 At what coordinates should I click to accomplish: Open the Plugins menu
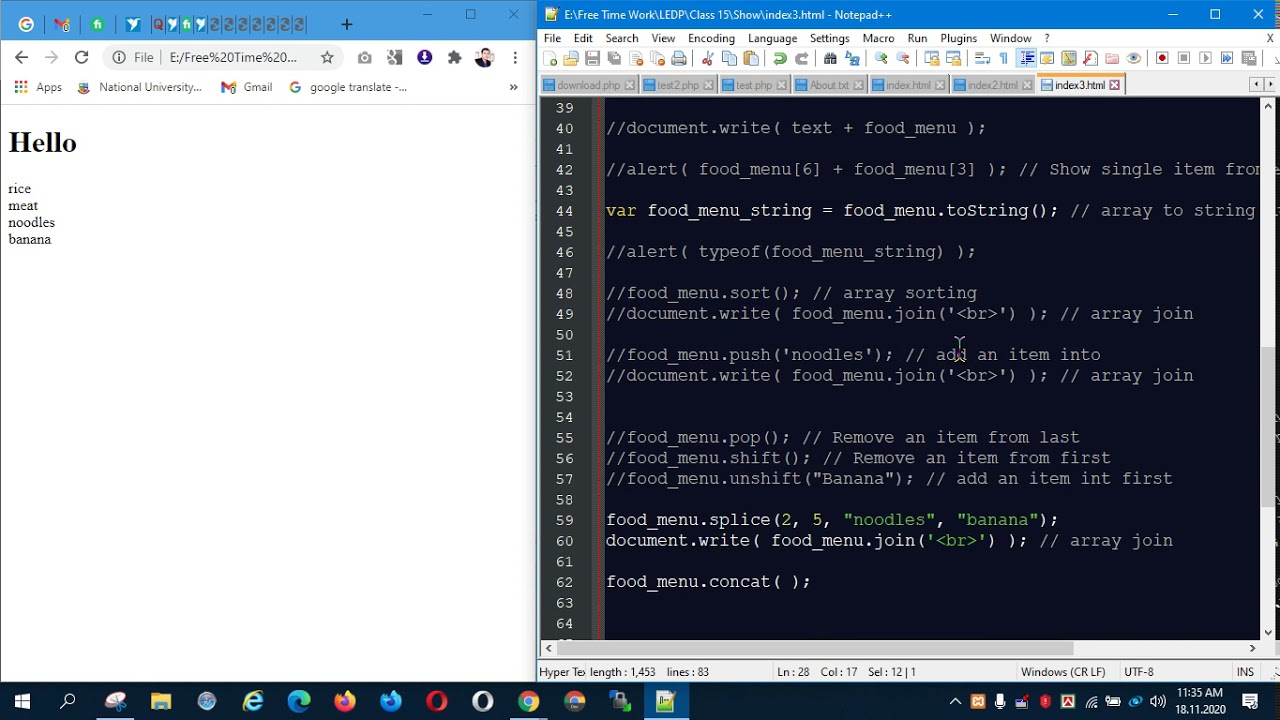[x=958, y=38]
